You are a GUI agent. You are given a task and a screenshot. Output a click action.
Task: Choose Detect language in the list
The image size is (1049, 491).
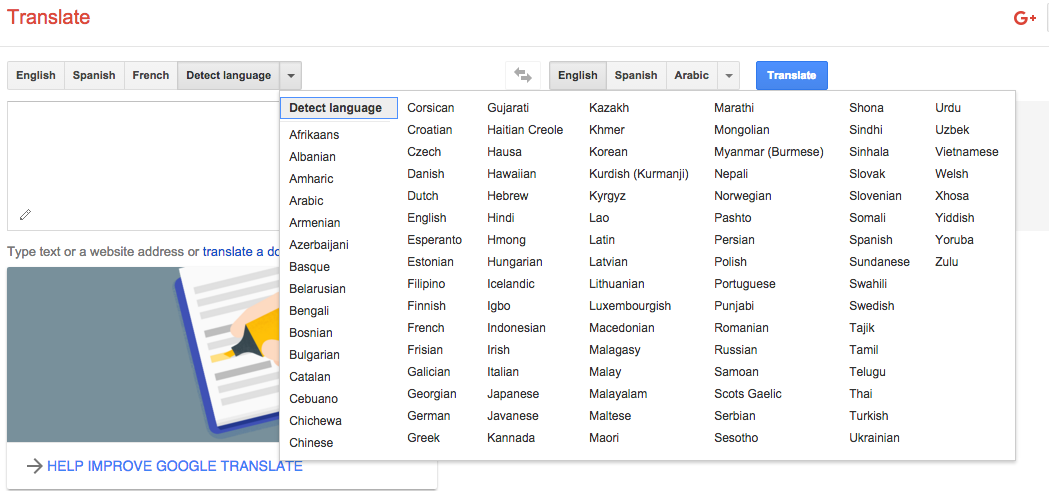[x=339, y=108]
